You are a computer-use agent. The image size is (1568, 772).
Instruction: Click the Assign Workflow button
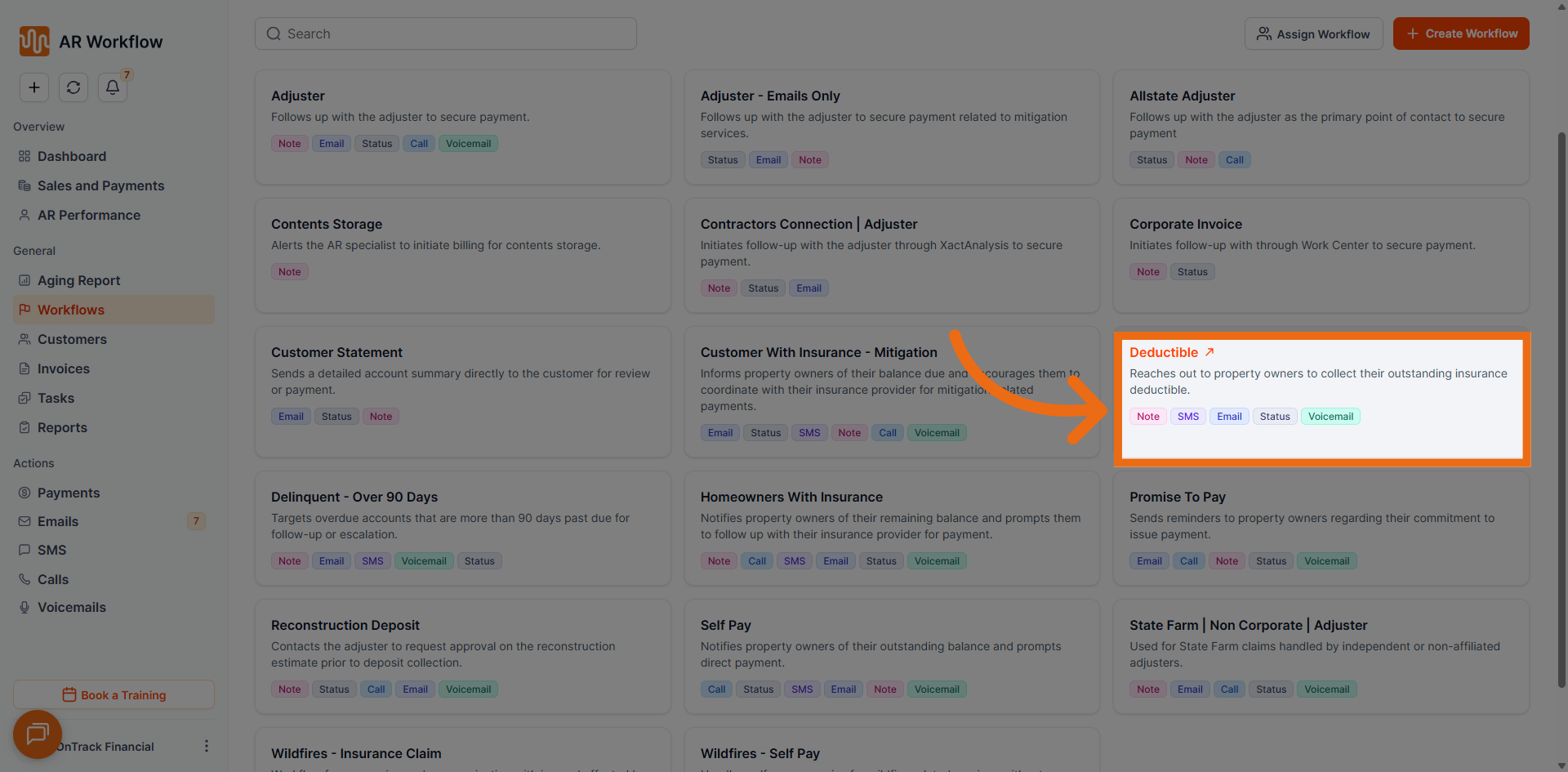click(1313, 33)
